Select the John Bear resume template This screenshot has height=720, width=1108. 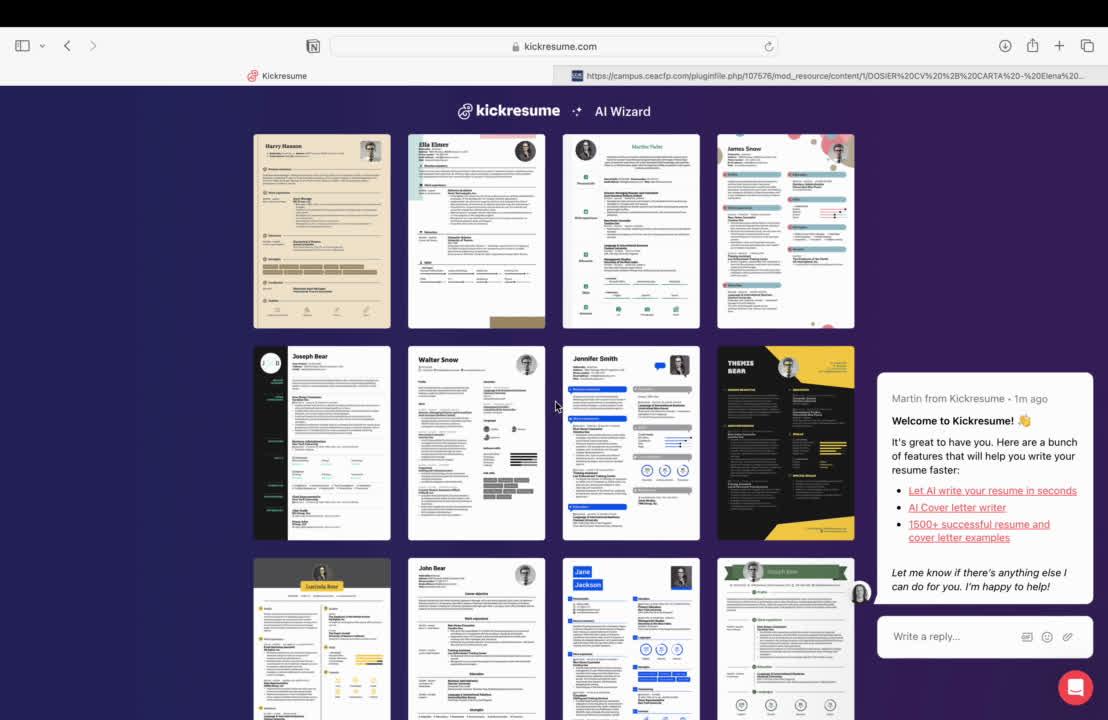tap(476, 639)
